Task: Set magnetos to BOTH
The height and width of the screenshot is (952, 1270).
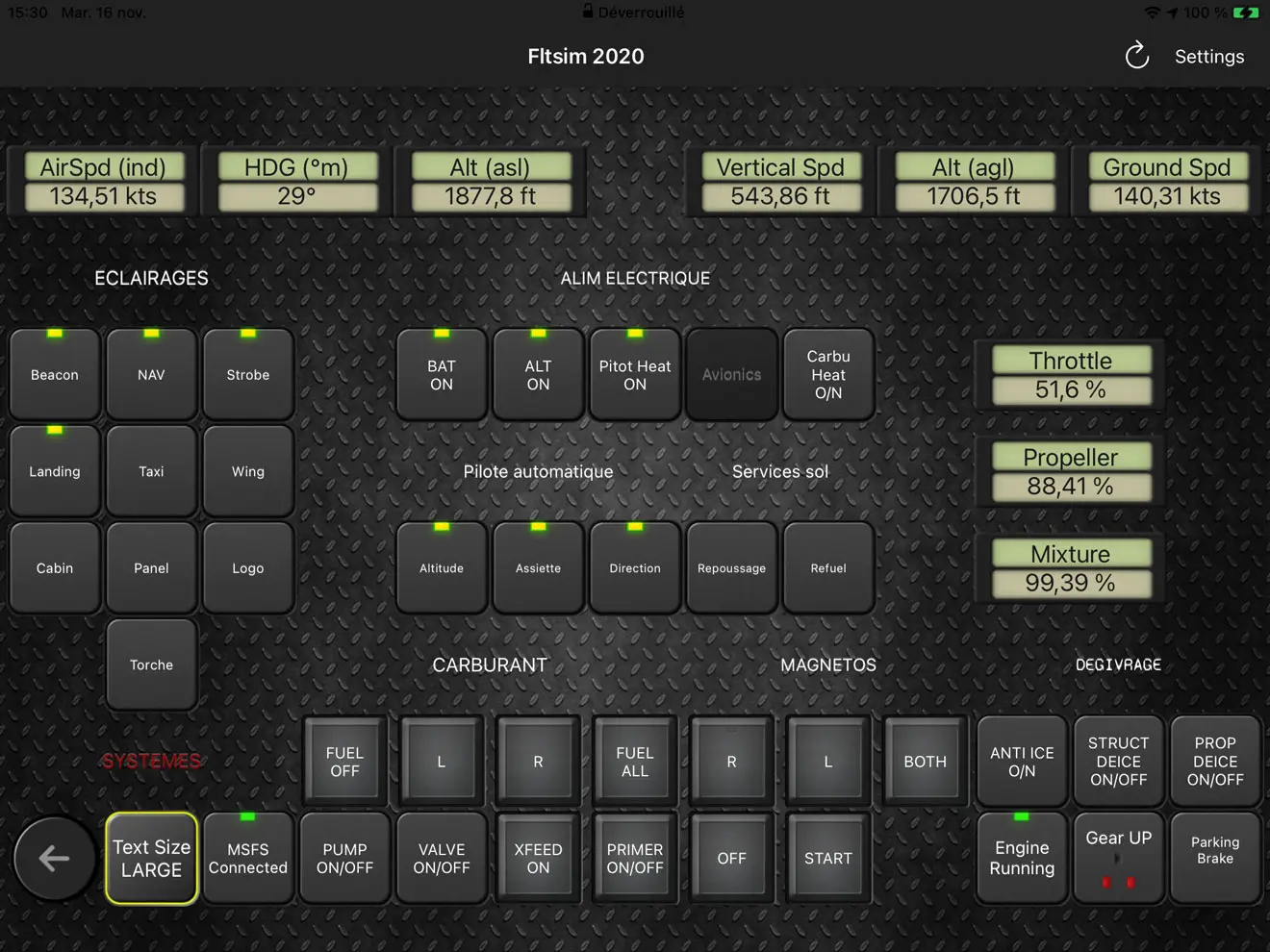Action: [x=925, y=762]
